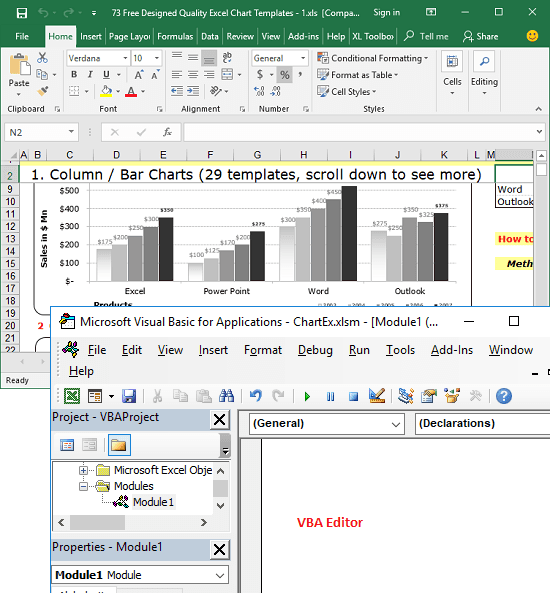Click Break pause icon in VBA toolbar

[330, 396]
